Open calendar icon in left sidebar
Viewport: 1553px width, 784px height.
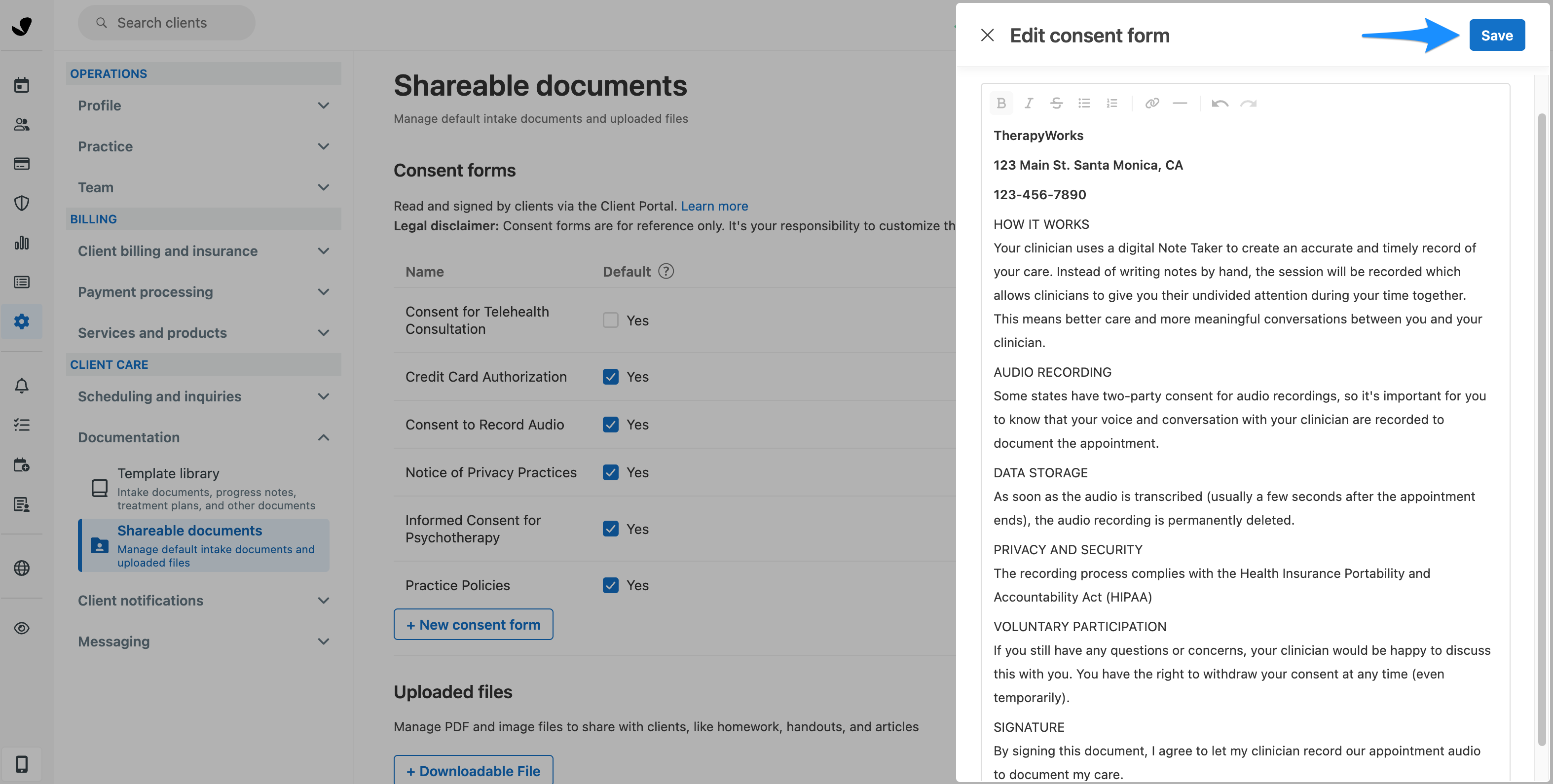22,85
